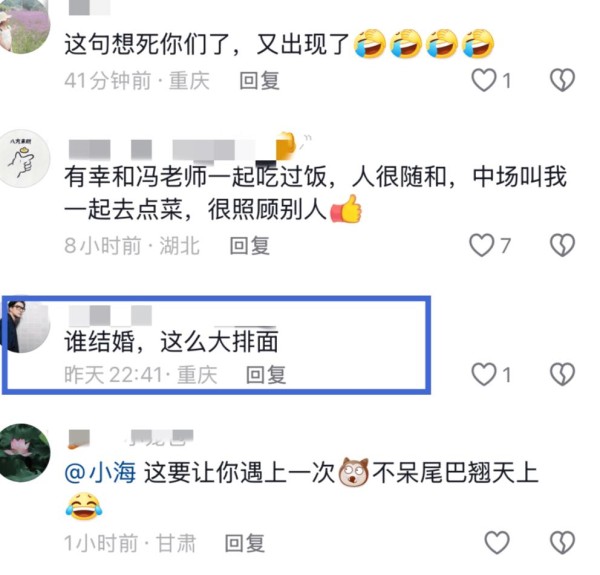
Task: Dislike the 湖北 comment posted 8小时前
Action: [x=562, y=245]
